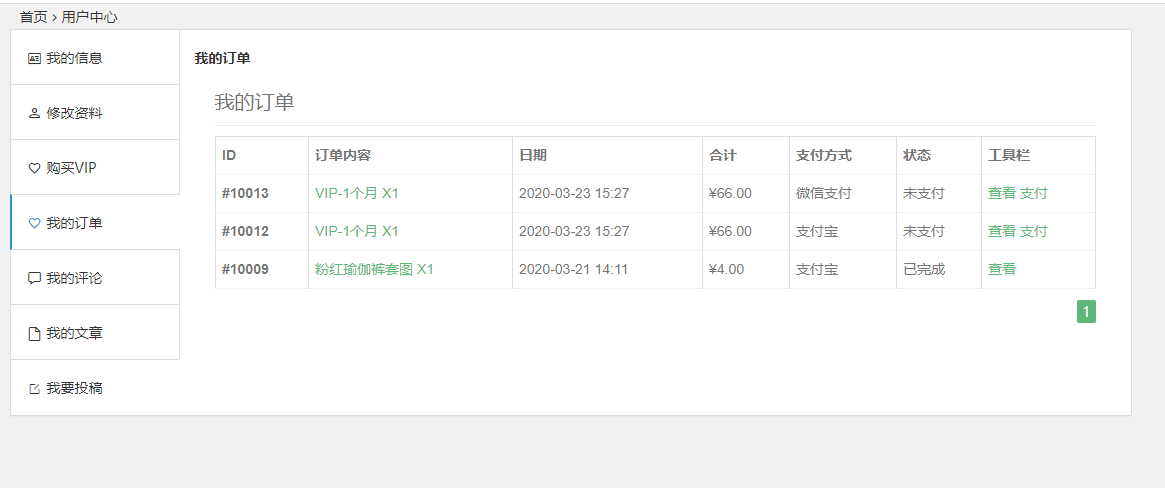This screenshot has height=488, width=1165.
Task: Select the 修改资料 sidebar menu item
Action: [x=74, y=113]
